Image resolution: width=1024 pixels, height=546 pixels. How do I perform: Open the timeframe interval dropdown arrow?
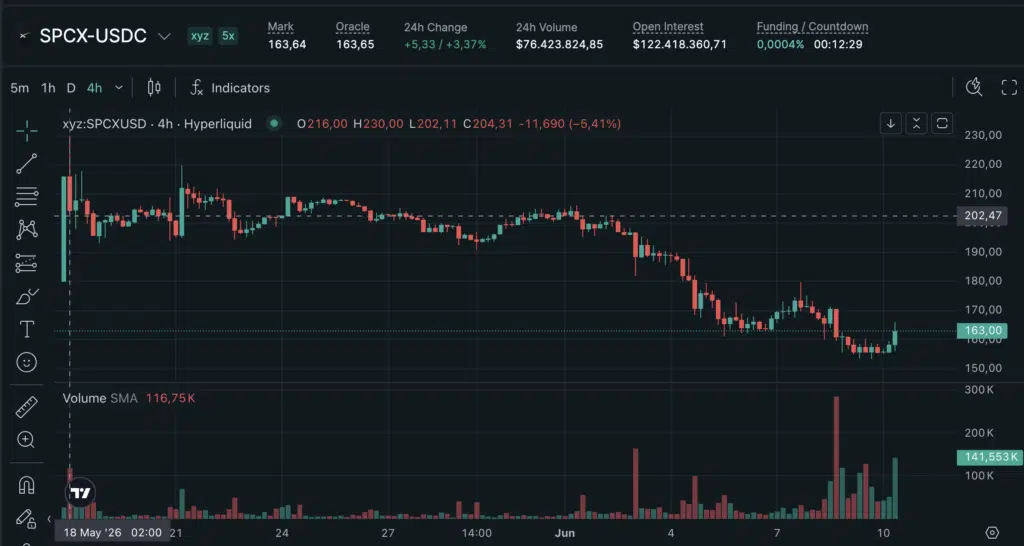pos(118,88)
